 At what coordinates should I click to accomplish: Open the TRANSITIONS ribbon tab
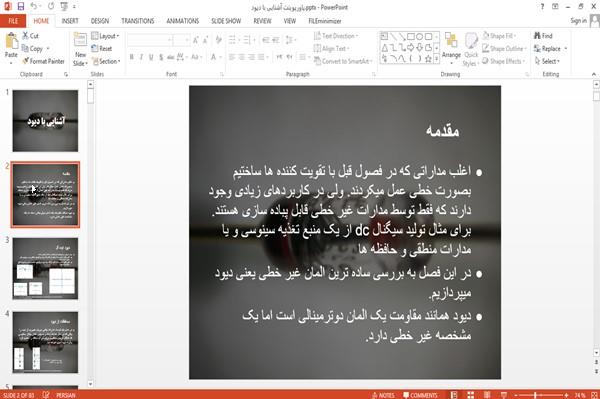tap(138, 21)
